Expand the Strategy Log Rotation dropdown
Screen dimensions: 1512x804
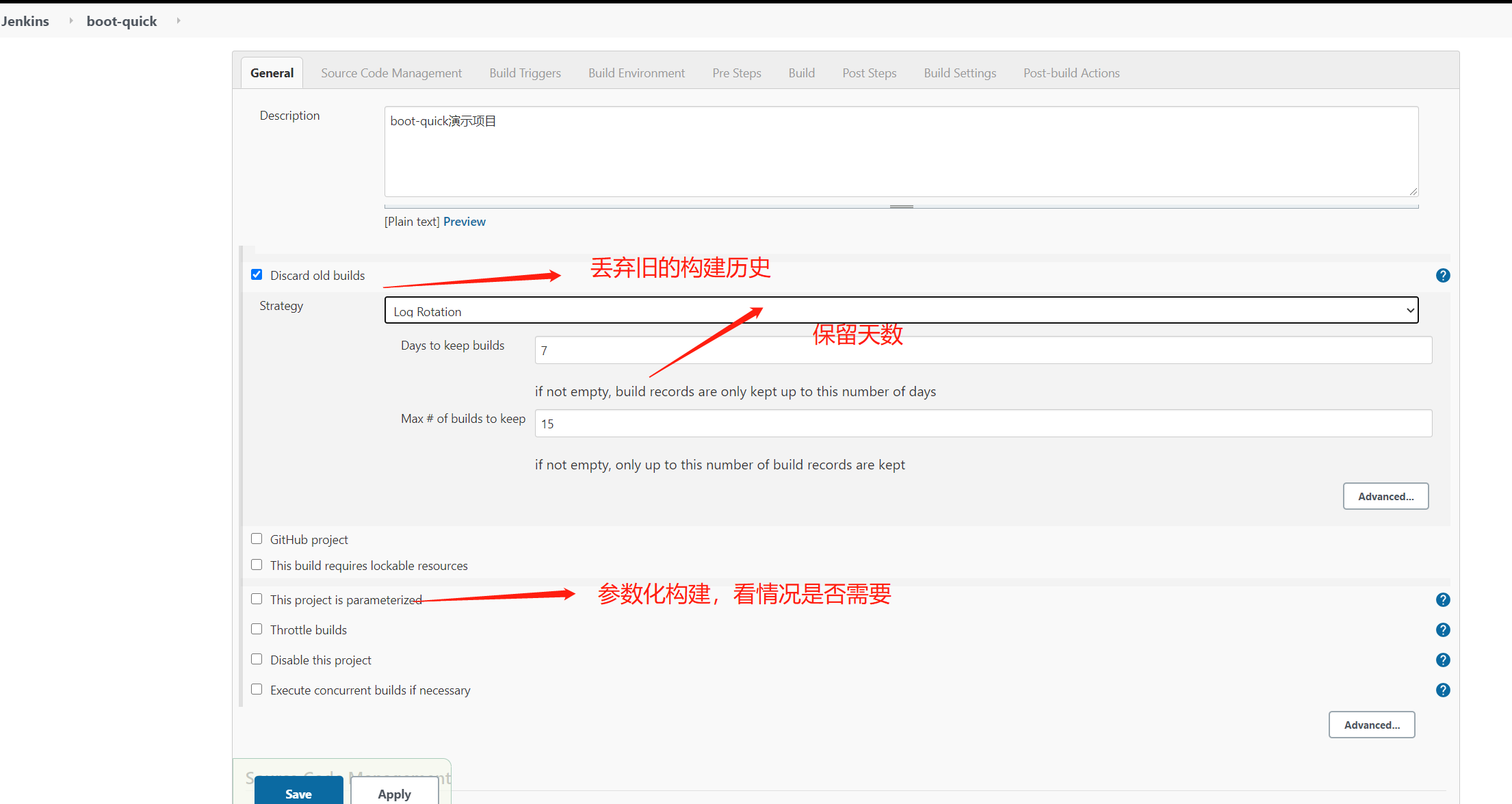point(1406,310)
